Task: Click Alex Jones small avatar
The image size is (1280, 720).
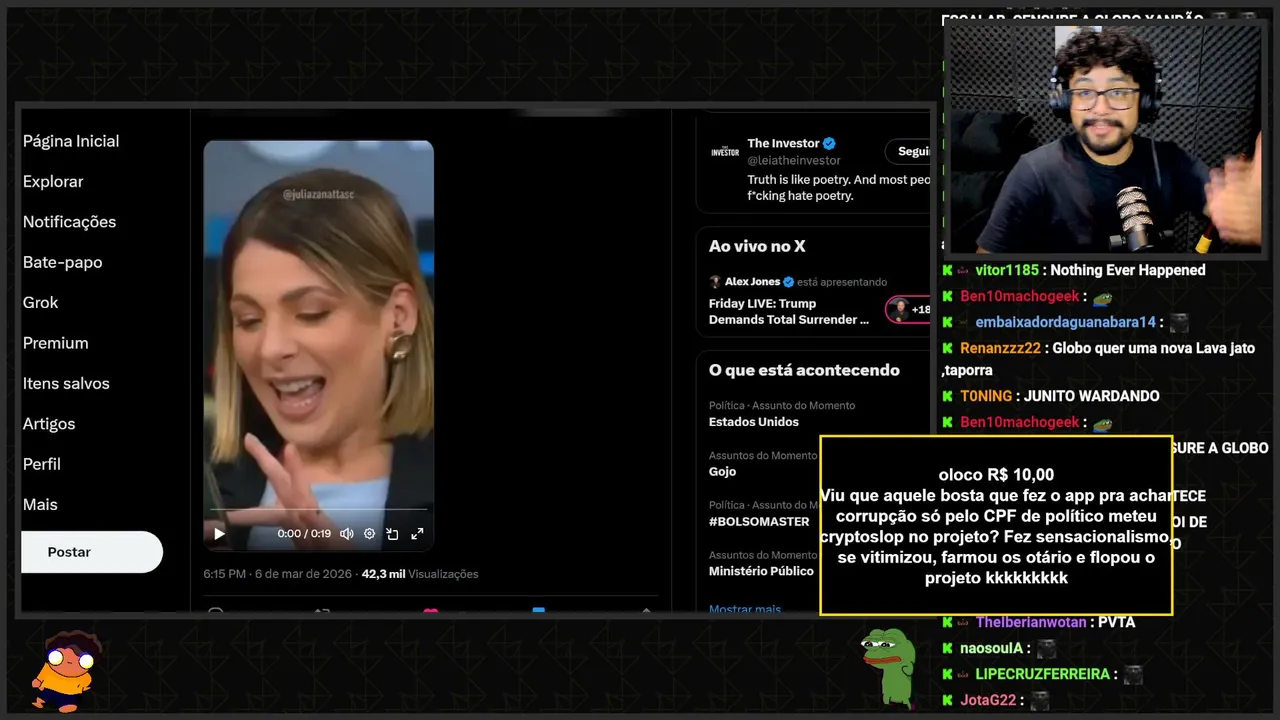Action: pyautogui.click(x=715, y=282)
